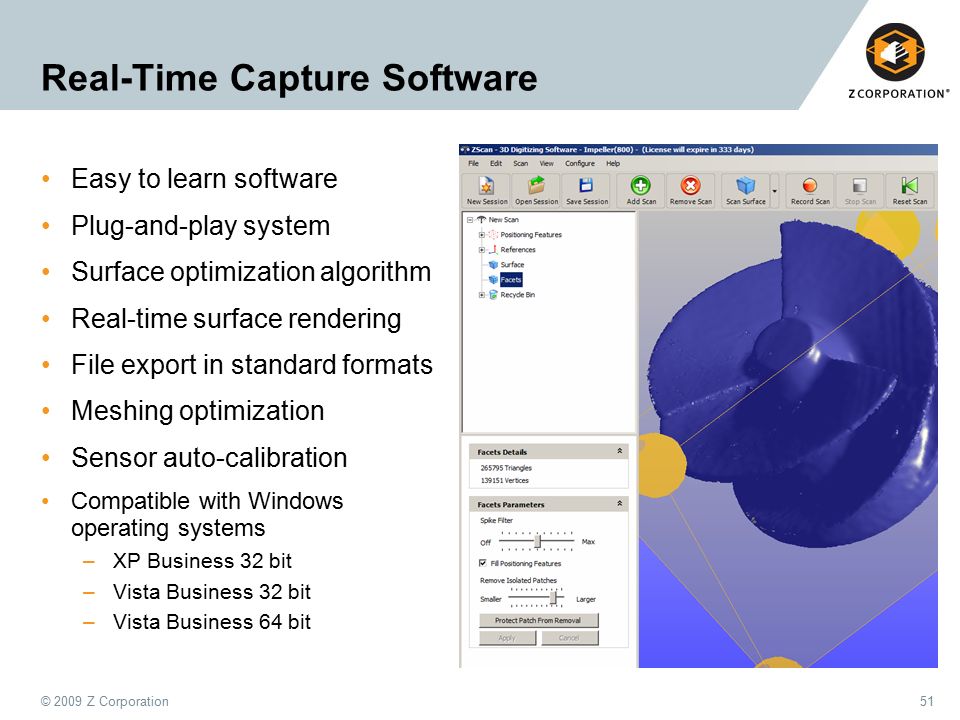This screenshot has height=720, width=960.
Task: Click the Reset Scan icon
Action: (909, 186)
